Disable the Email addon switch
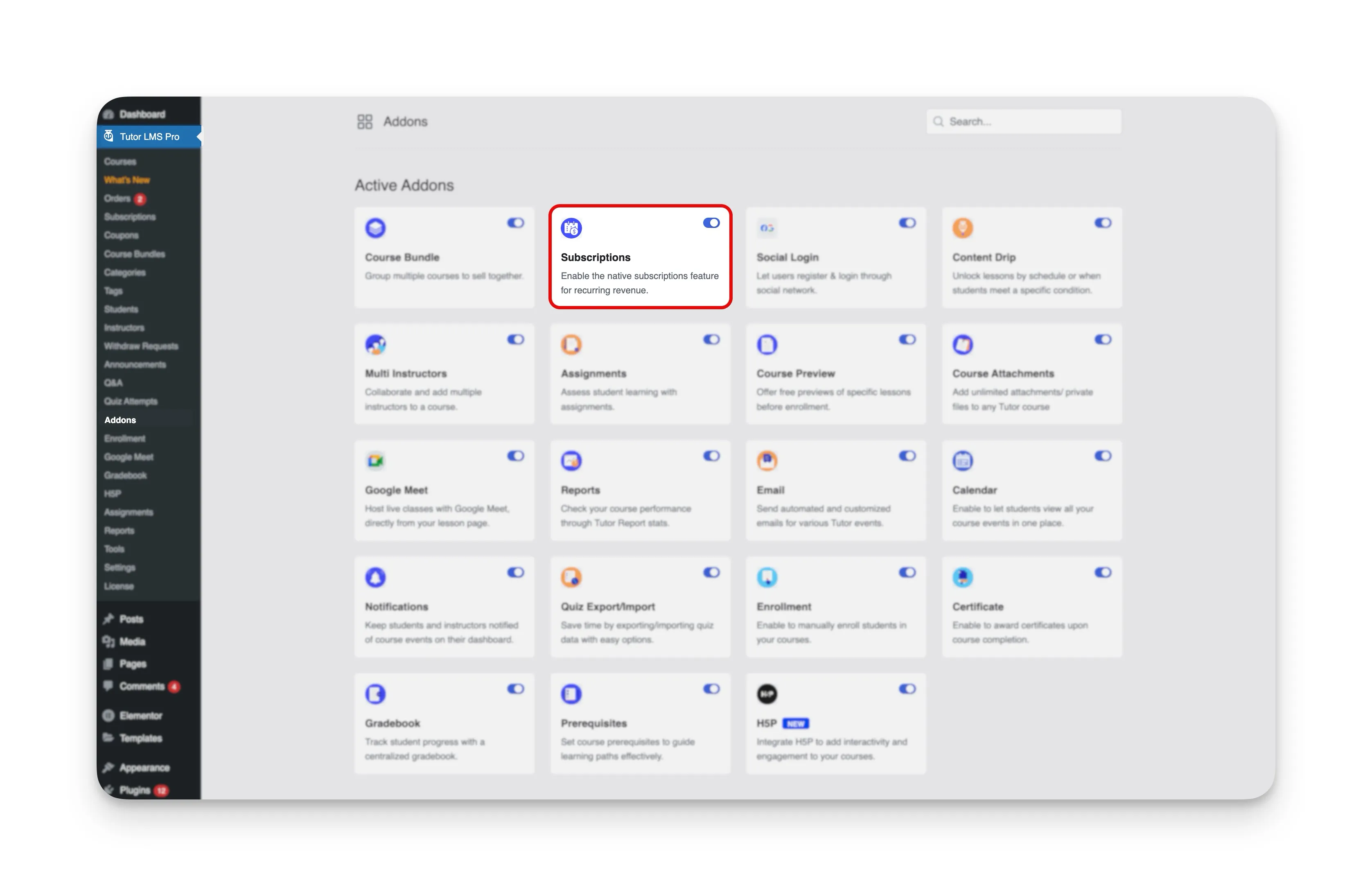 [907, 456]
